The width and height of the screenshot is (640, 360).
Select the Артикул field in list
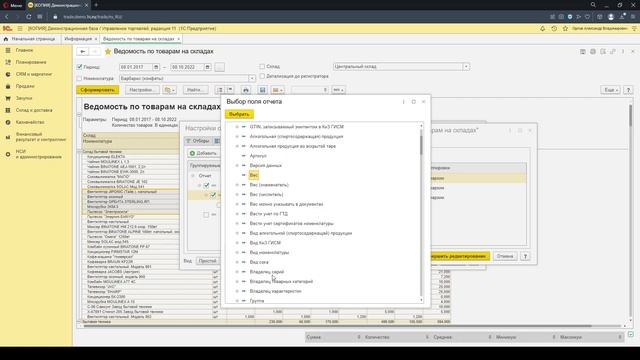click(x=258, y=156)
